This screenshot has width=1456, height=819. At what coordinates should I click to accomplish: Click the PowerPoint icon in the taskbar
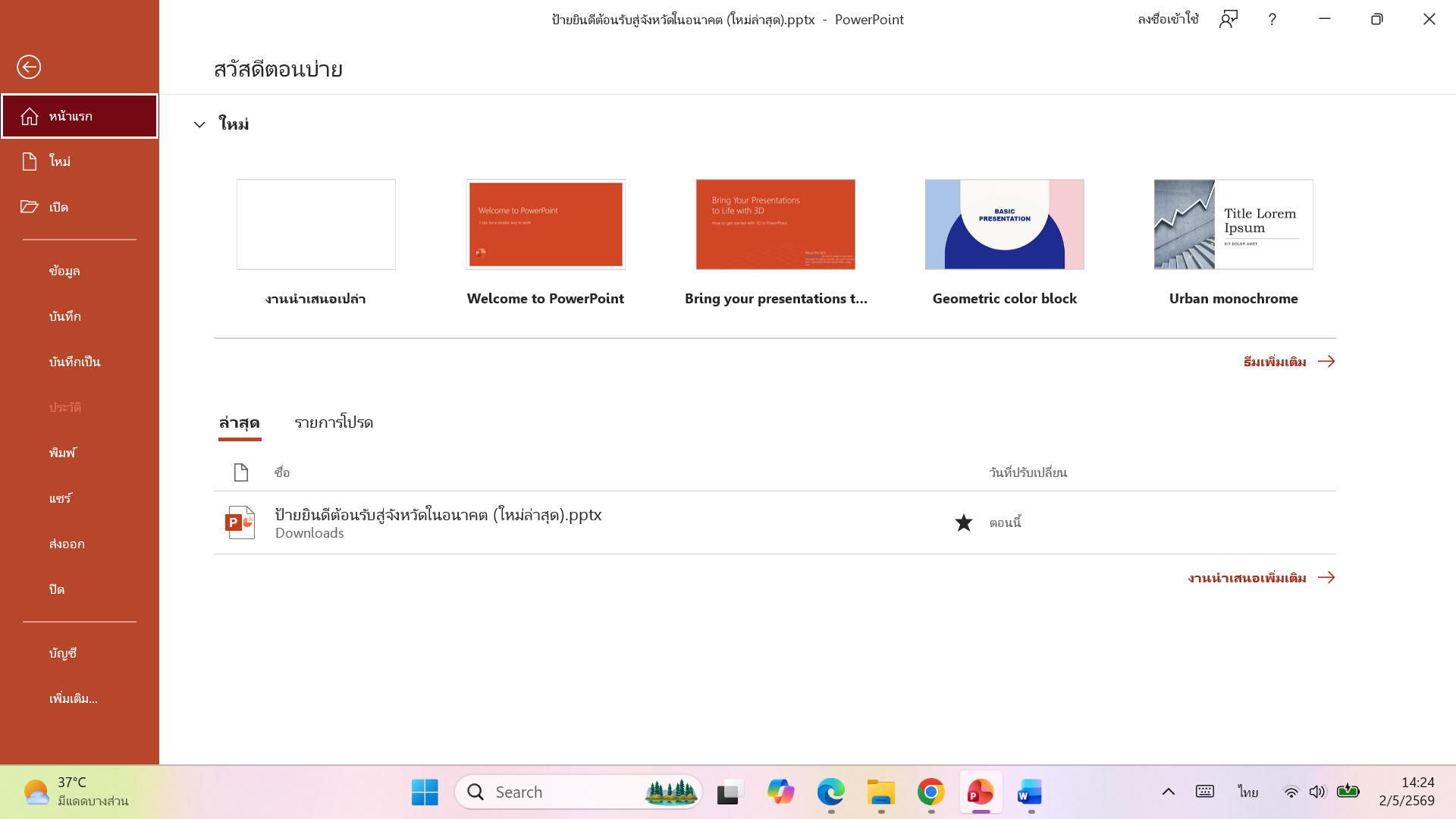click(981, 792)
